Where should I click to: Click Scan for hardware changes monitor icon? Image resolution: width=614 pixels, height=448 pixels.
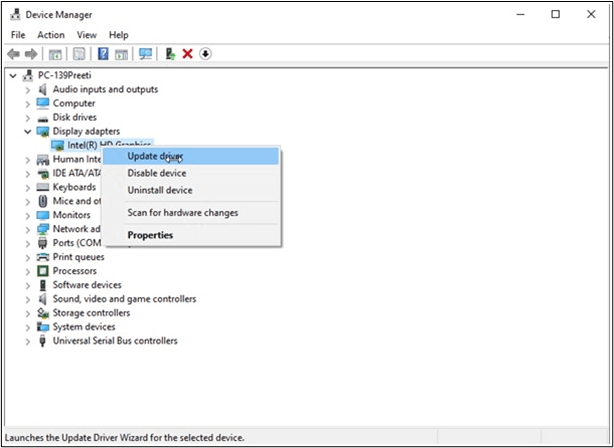145,54
